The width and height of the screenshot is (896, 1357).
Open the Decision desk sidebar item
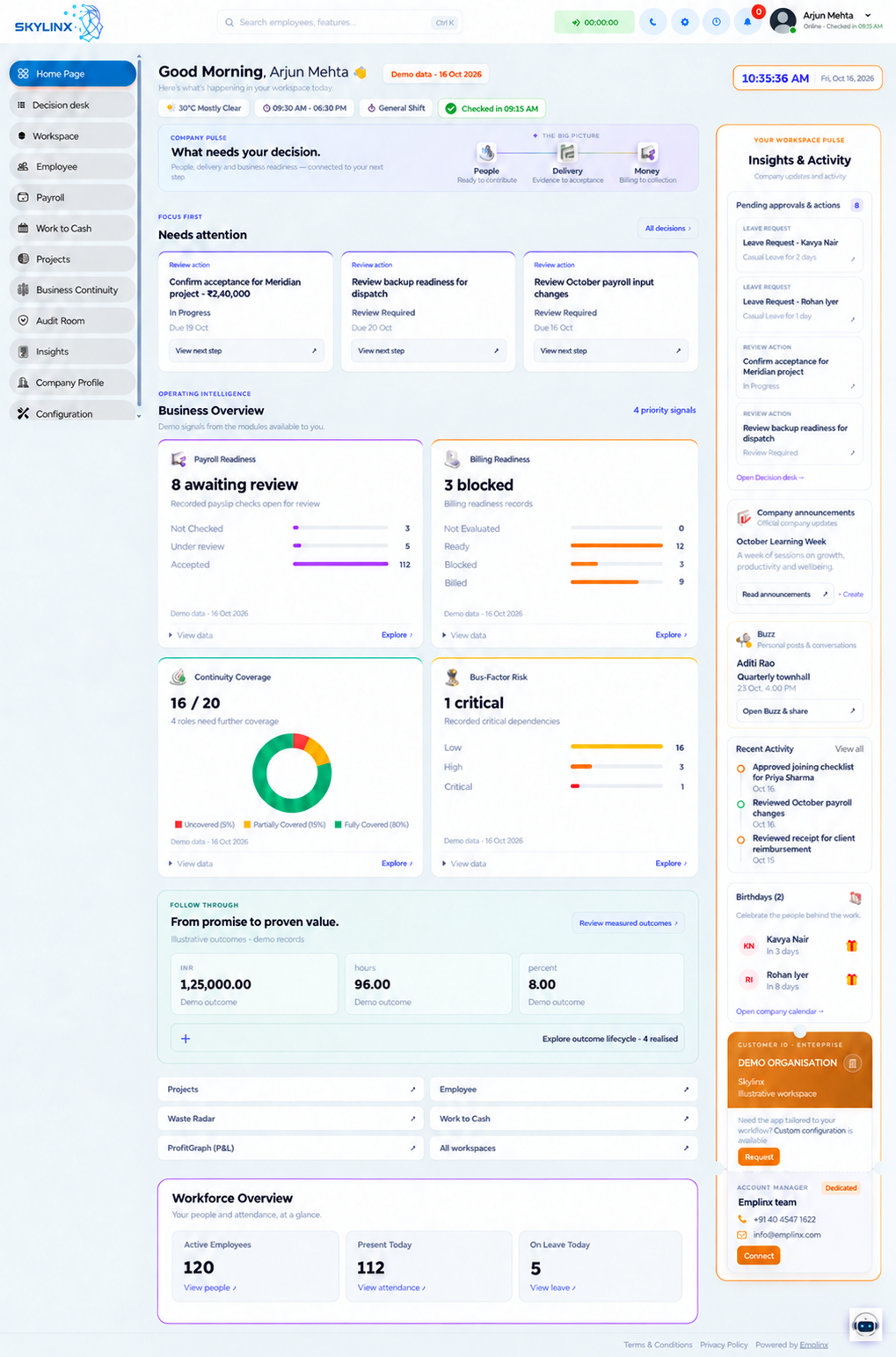tap(72, 105)
